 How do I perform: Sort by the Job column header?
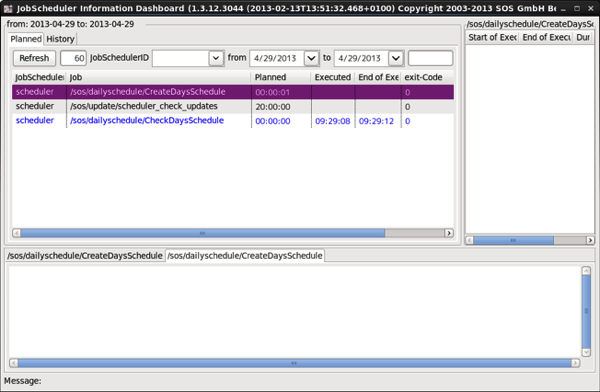click(159, 77)
